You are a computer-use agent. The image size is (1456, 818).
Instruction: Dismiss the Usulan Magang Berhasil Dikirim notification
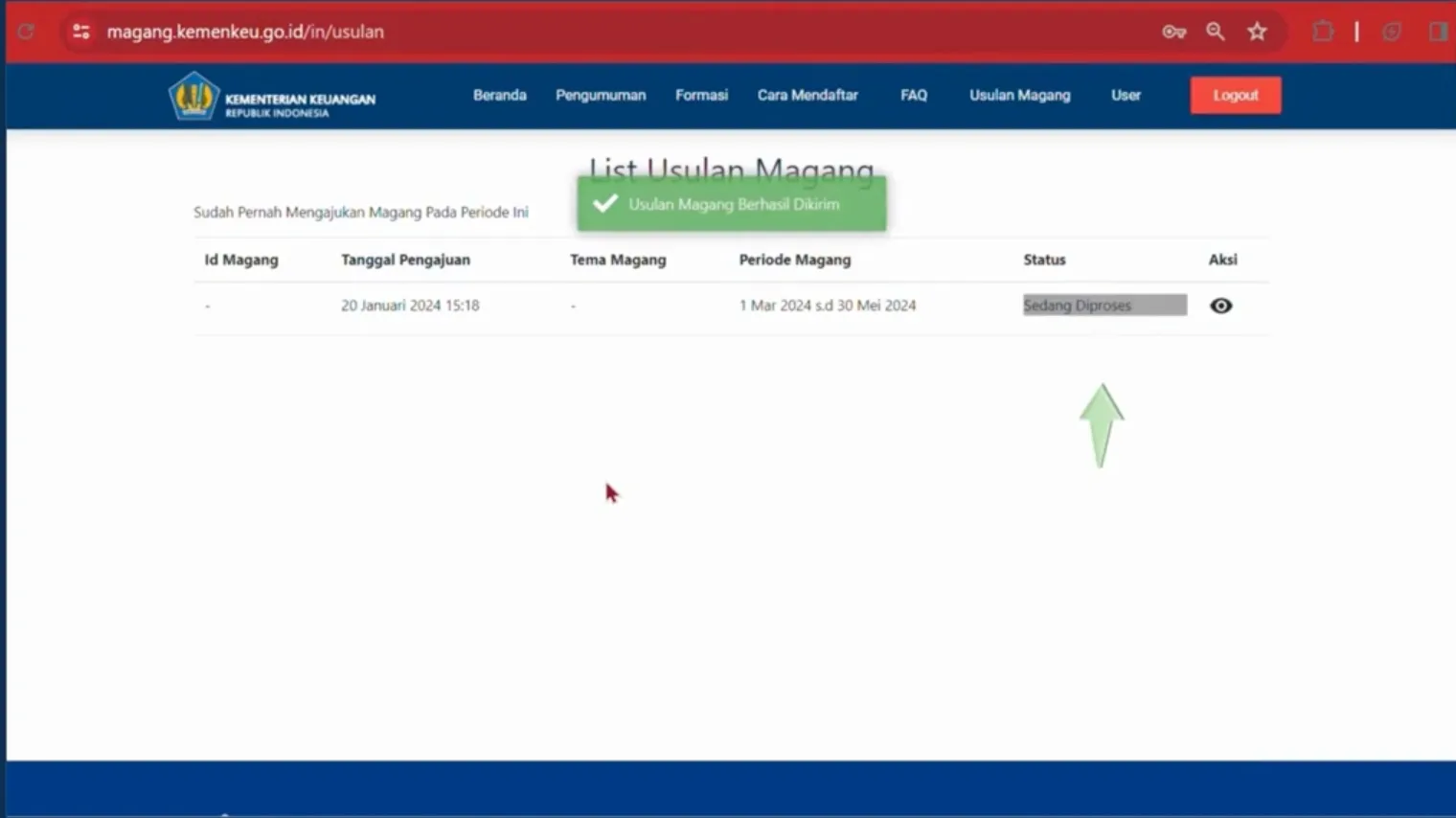(x=732, y=204)
